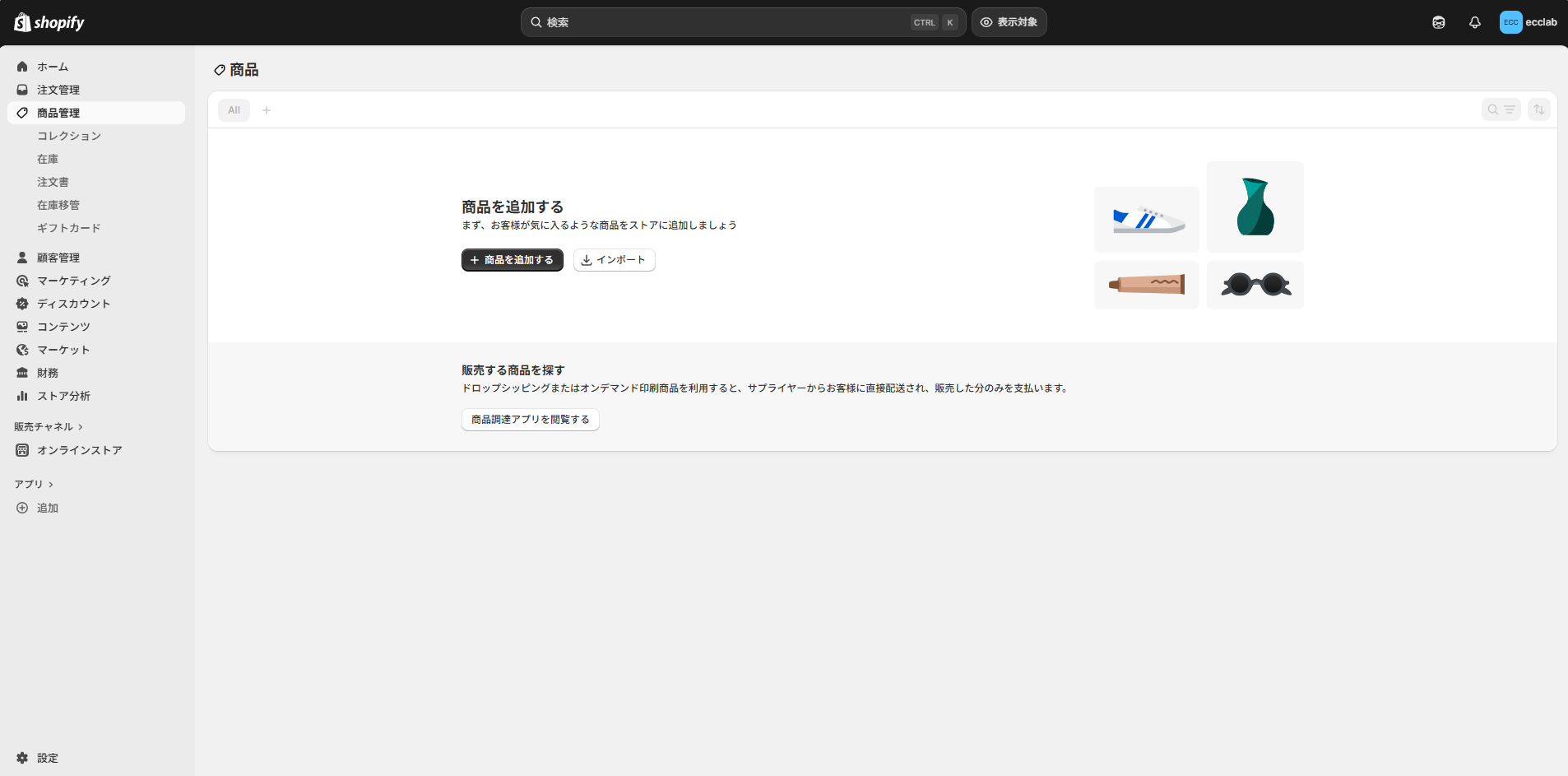This screenshot has width=1568, height=776.
Task: Click the 表示対象 eye button
Action: coord(1009,22)
